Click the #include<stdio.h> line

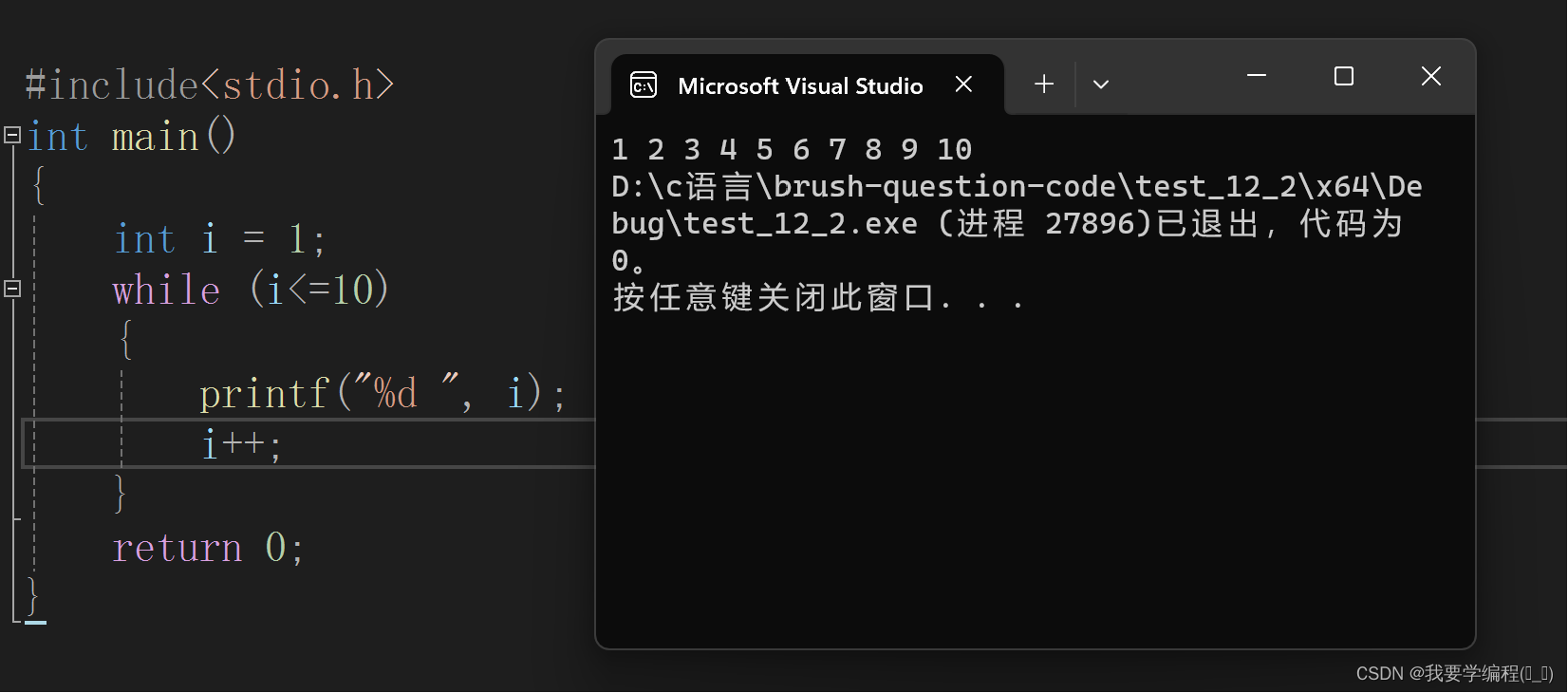(210, 85)
